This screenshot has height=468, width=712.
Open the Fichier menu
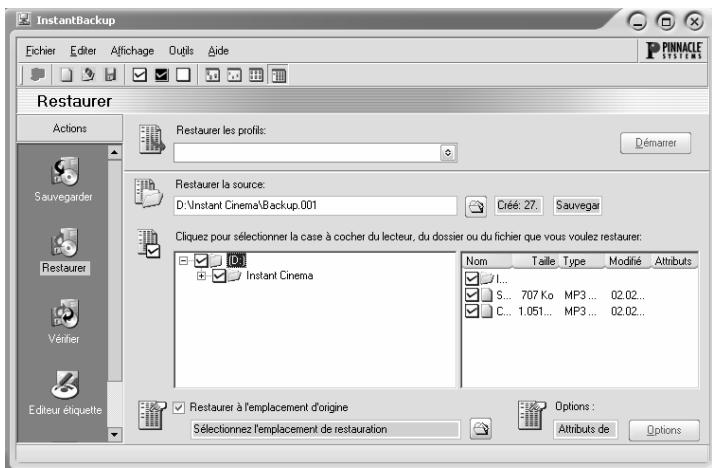pos(40,51)
